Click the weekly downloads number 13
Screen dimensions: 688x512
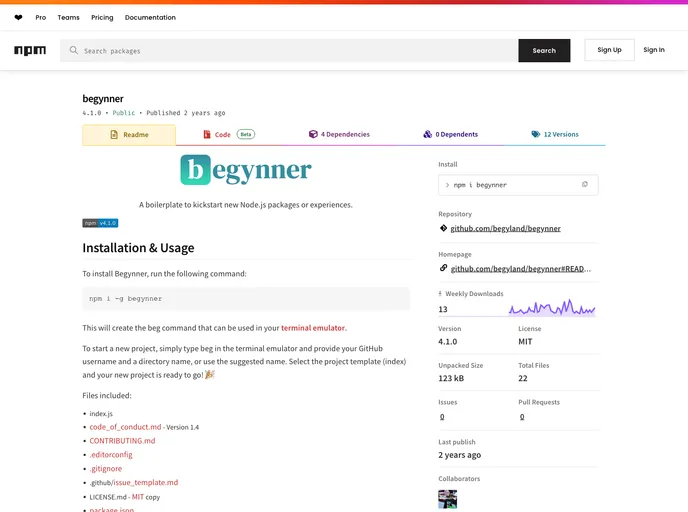point(443,309)
